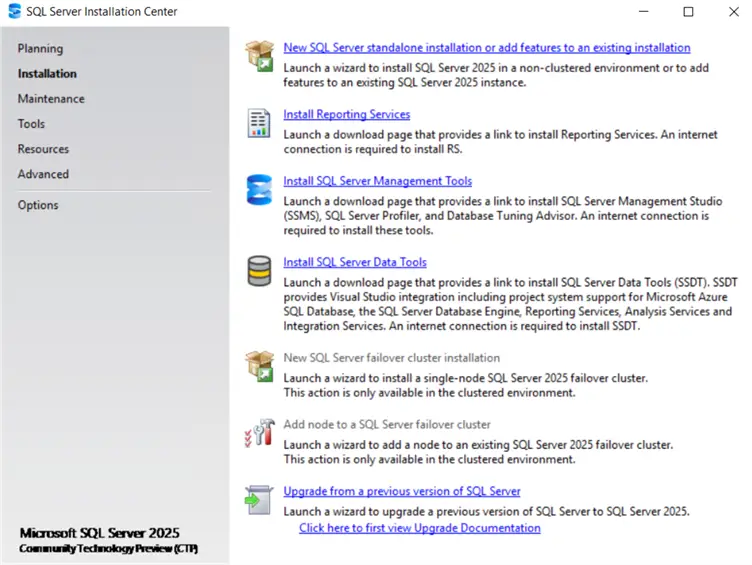Open New SQL Server standalone installation link

[x=487, y=47]
